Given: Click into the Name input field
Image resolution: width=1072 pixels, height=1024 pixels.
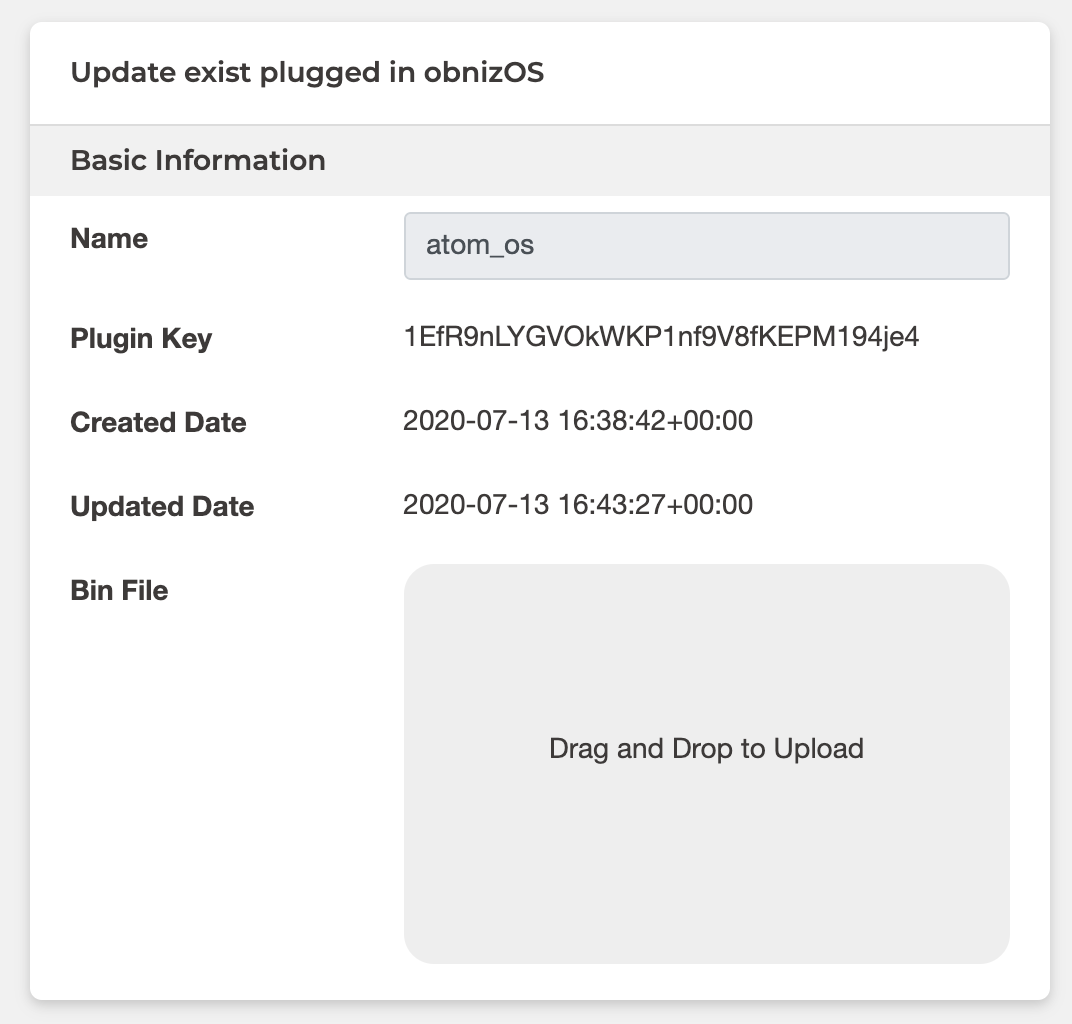Looking at the screenshot, I should point(706,245).
